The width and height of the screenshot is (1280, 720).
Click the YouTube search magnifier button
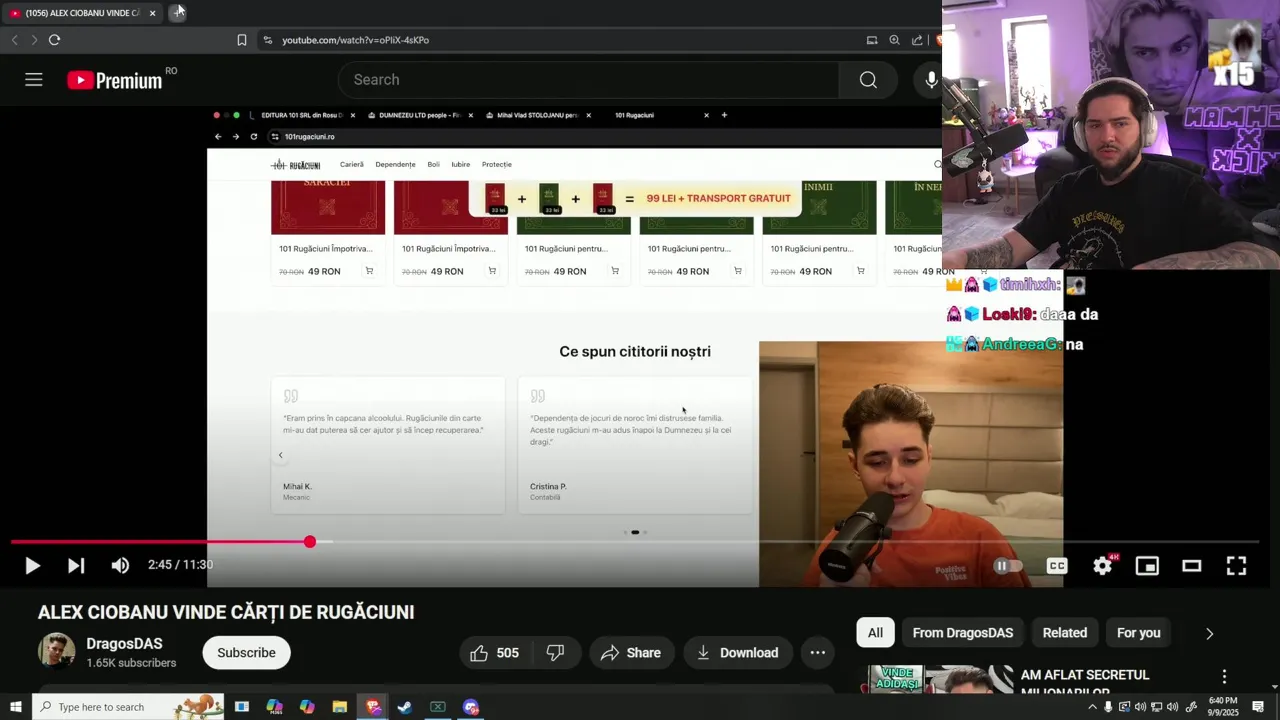(868, 80)
